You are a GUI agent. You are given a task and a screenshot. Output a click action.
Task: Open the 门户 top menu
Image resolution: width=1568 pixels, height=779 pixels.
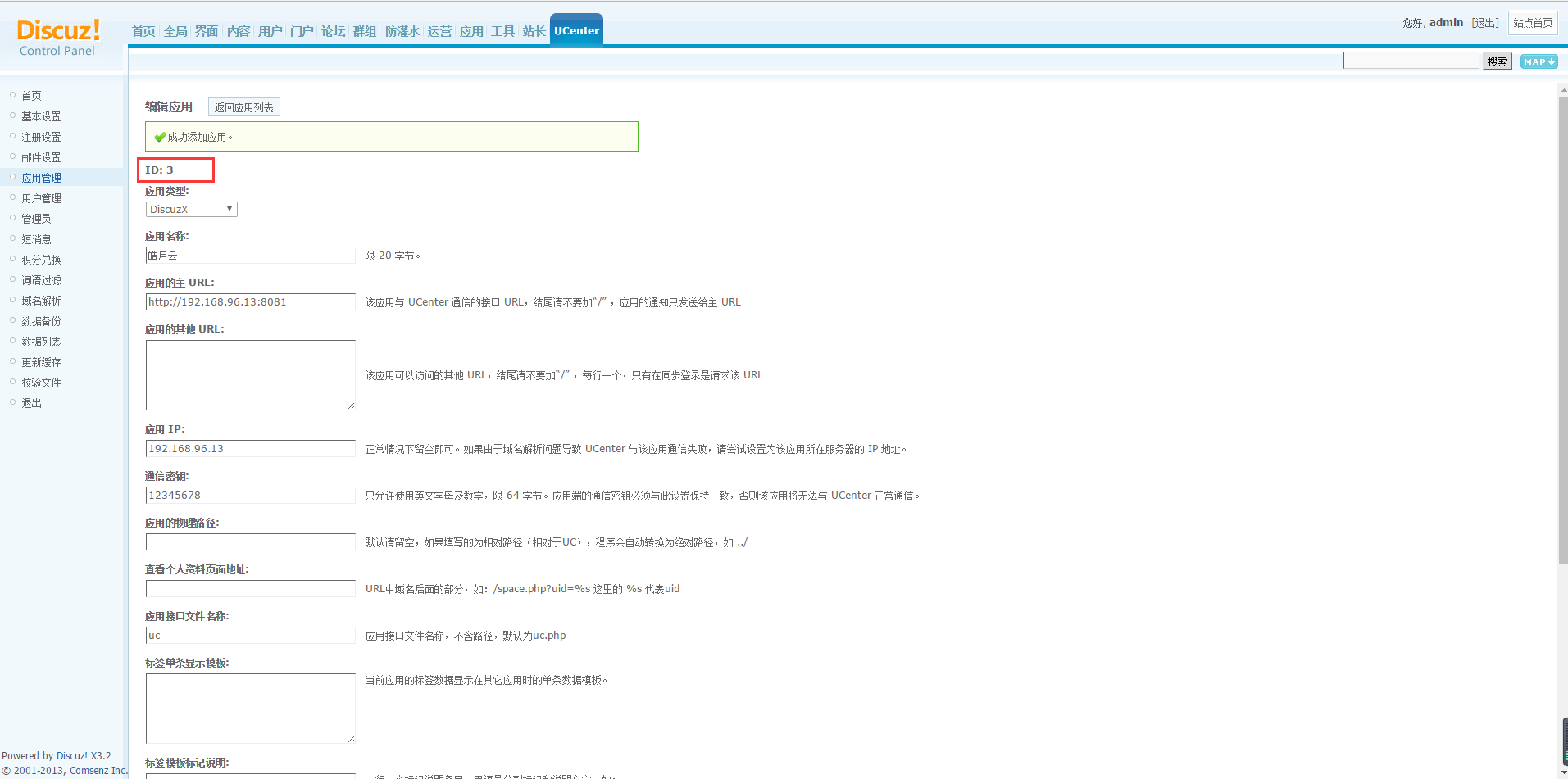[302, 31]
